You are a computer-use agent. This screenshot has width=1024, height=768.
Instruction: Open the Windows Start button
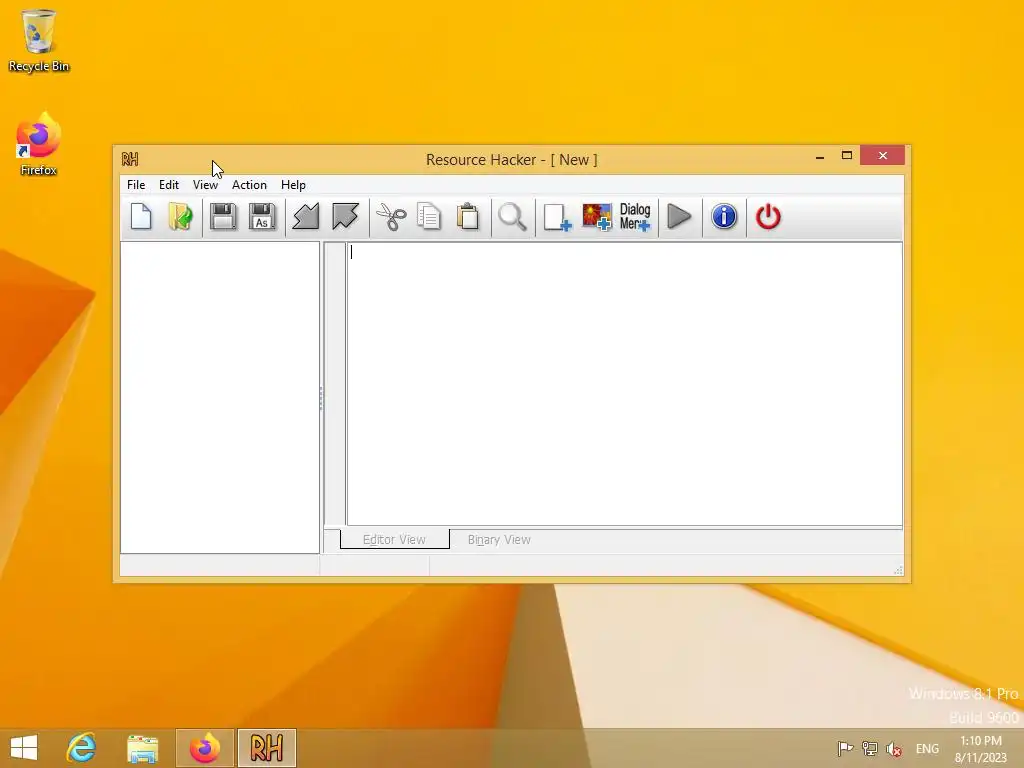[24, 748]
